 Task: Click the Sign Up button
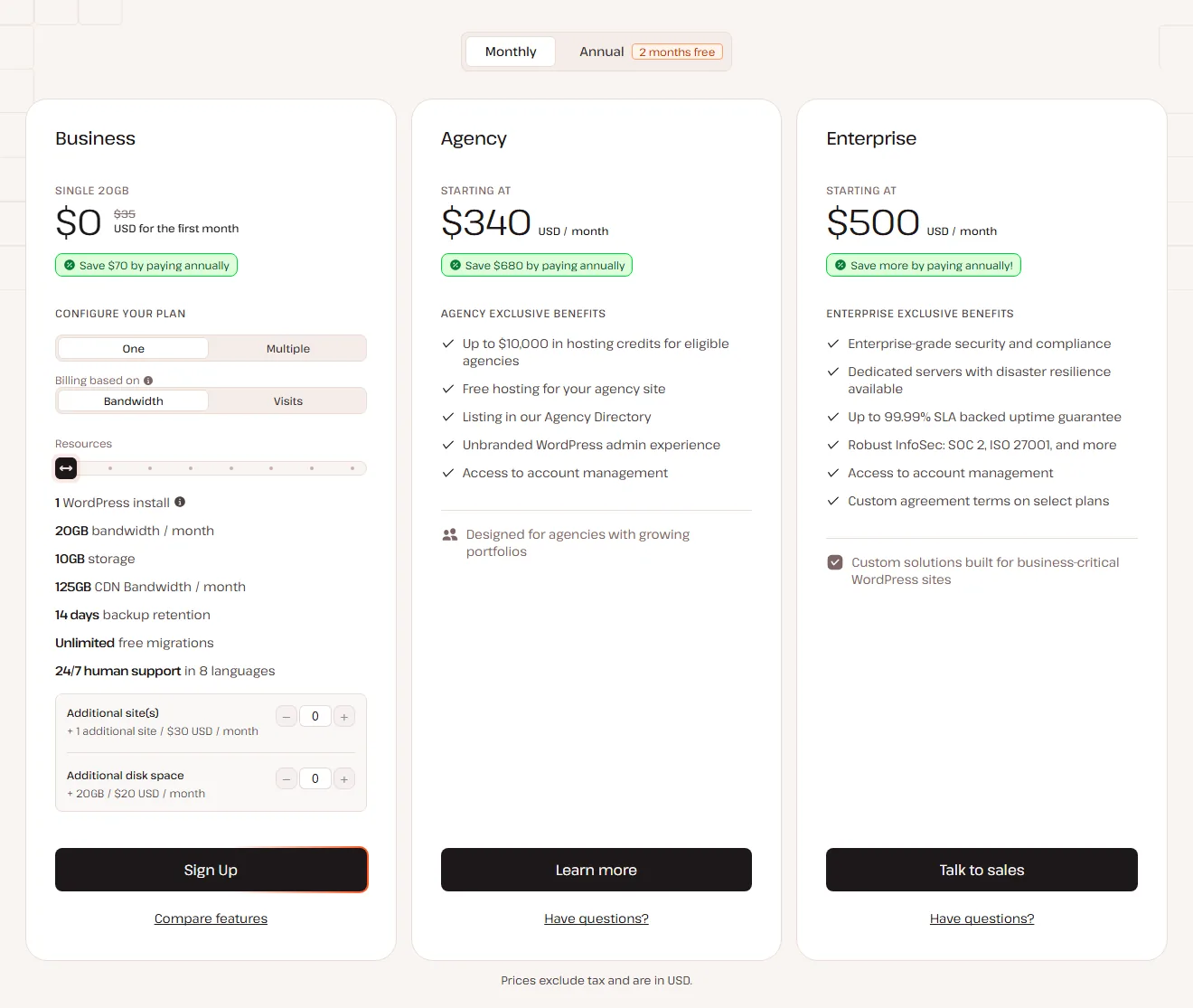(211, 870)
